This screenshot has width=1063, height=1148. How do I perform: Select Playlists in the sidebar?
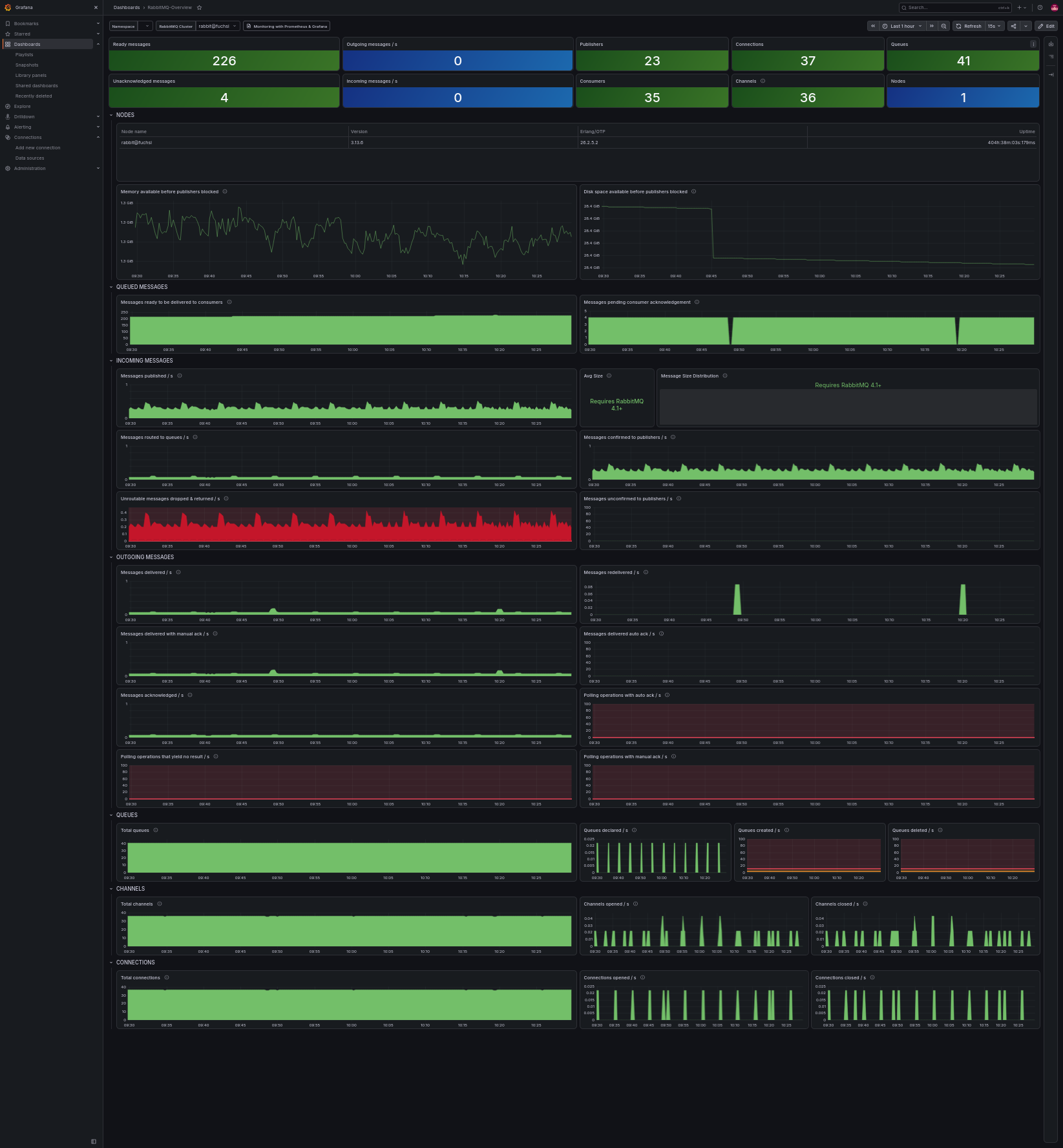coord(25,54)
